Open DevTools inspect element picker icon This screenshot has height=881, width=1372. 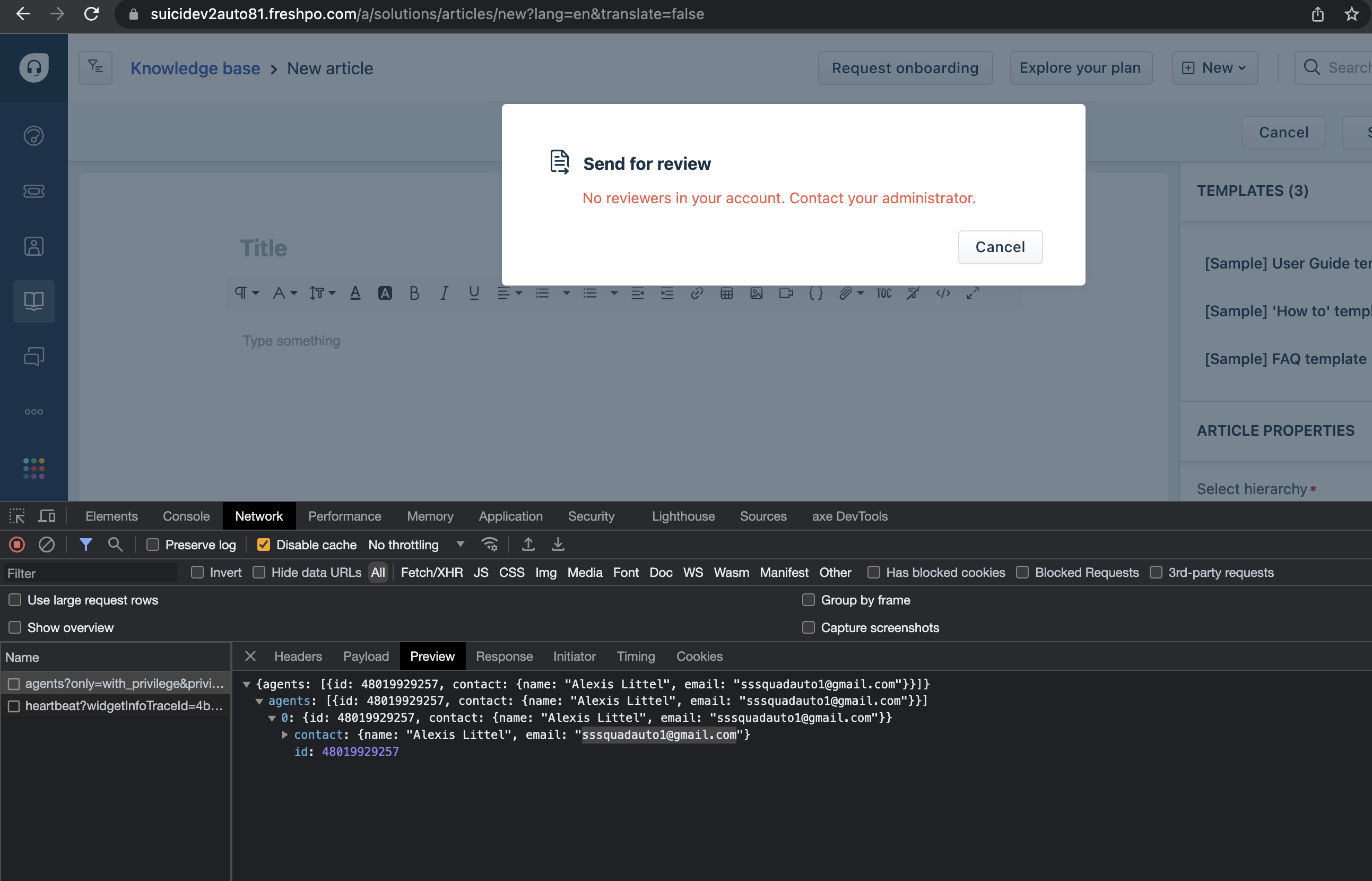pyautogui.click(x=17, y=516)
